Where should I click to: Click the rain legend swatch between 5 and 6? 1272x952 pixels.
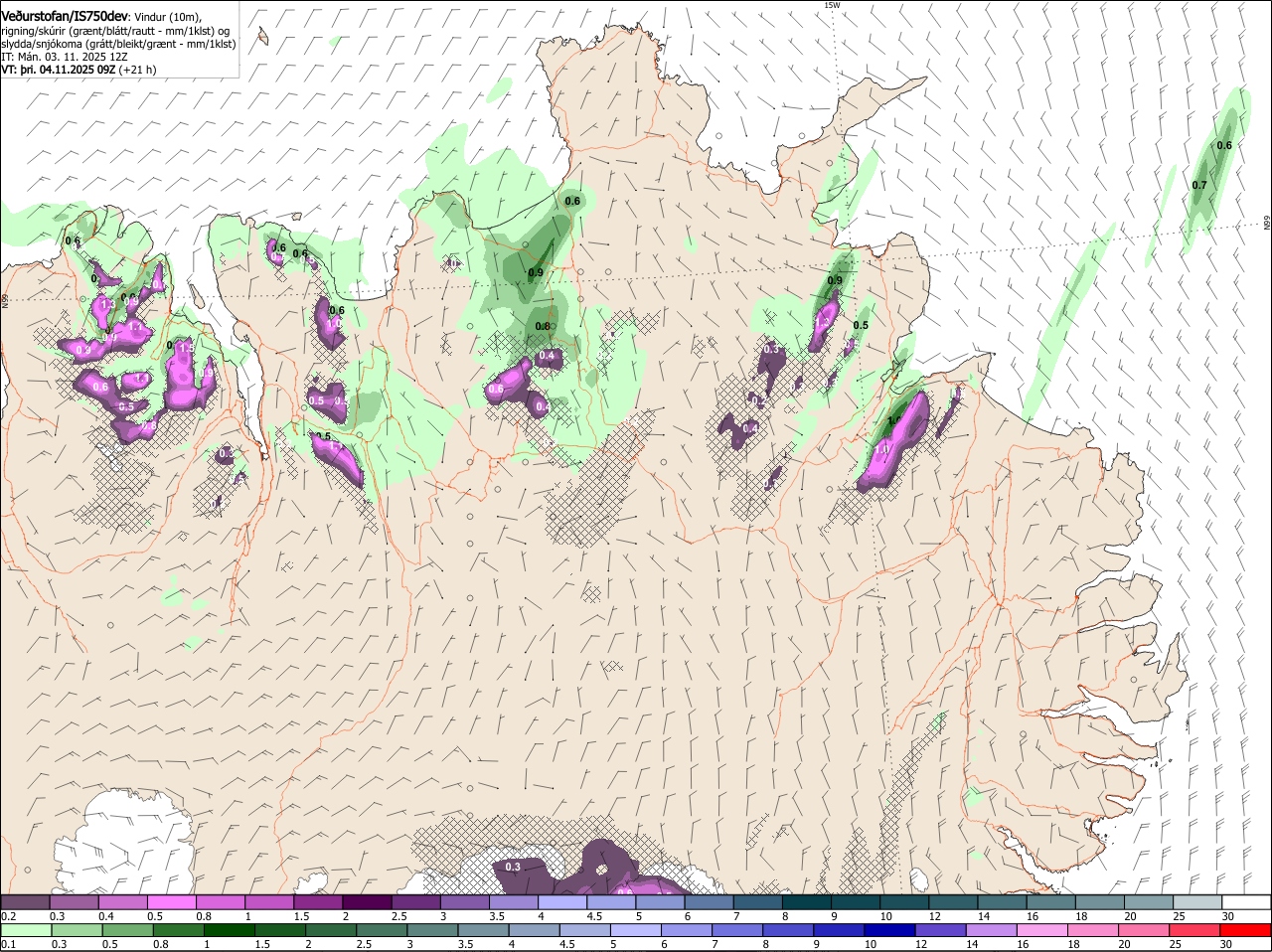tap(636, 929)
